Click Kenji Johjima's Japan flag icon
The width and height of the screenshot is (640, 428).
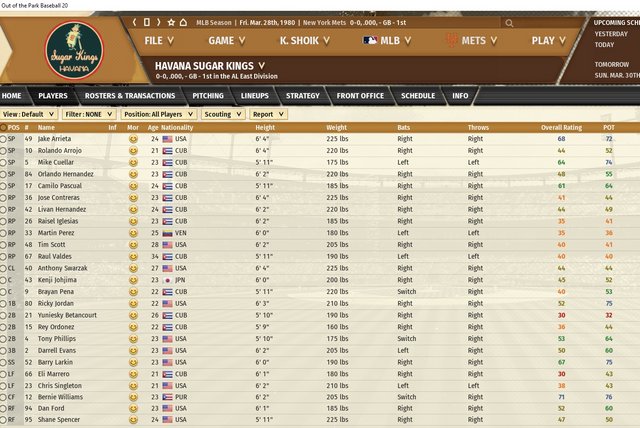167,280
